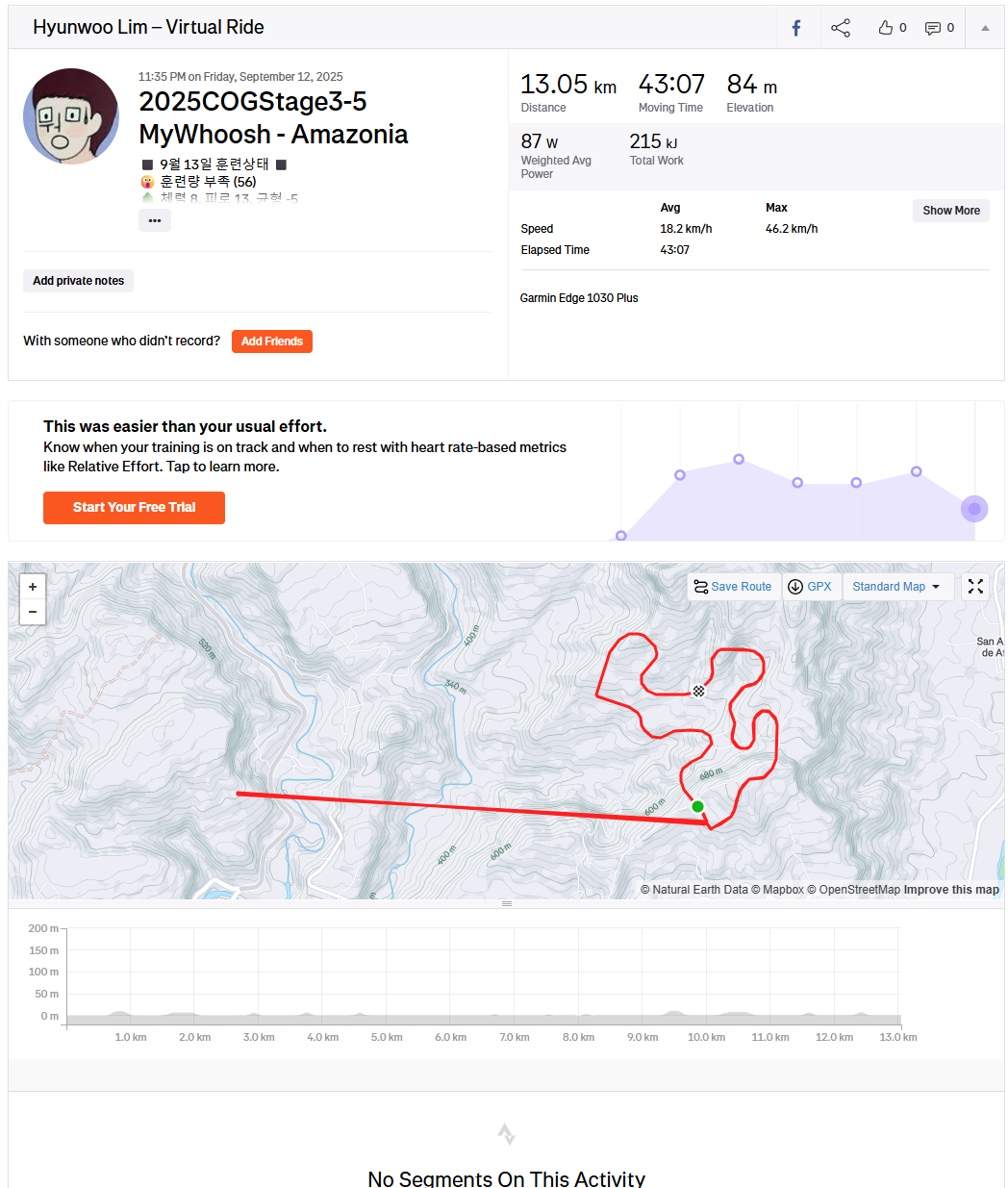Zoom out on the map
The image size is (1008, 1188).
33,612
